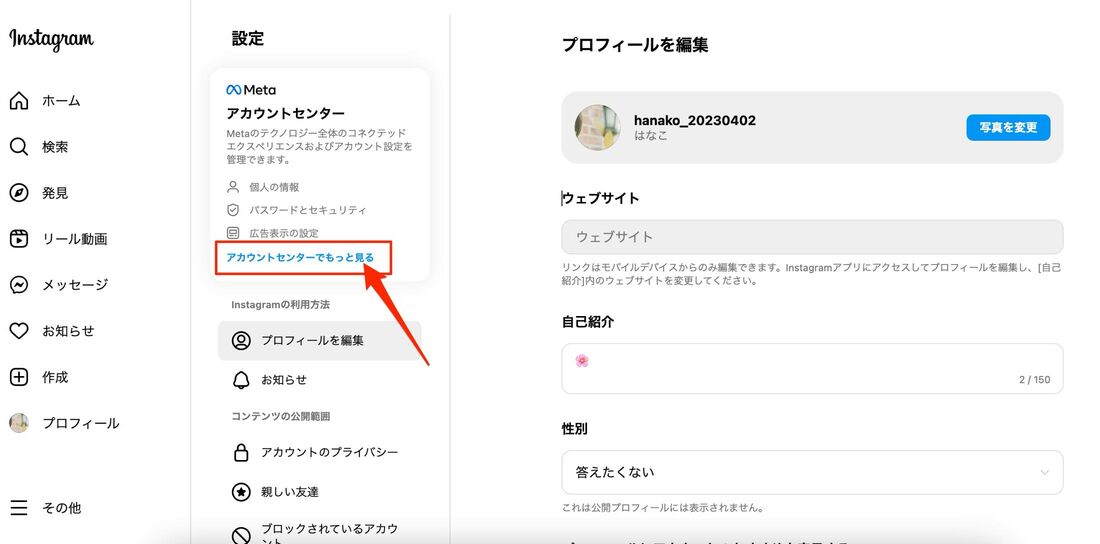Click the profile circle icon for プロフィールを編集
The height and width of the screenshot is (544, 1100).
241,340
